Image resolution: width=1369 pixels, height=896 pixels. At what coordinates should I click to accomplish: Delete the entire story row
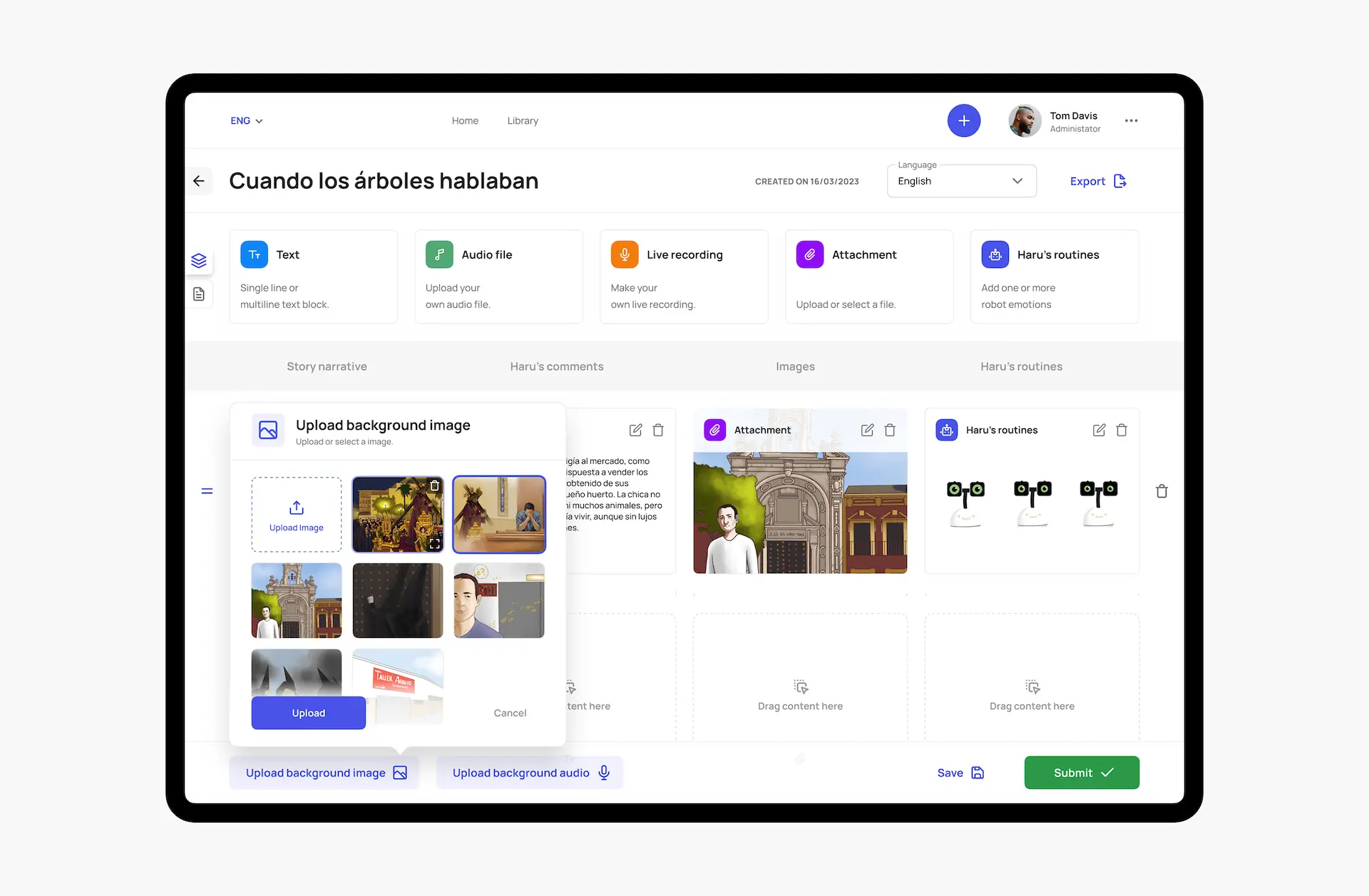1162,491
